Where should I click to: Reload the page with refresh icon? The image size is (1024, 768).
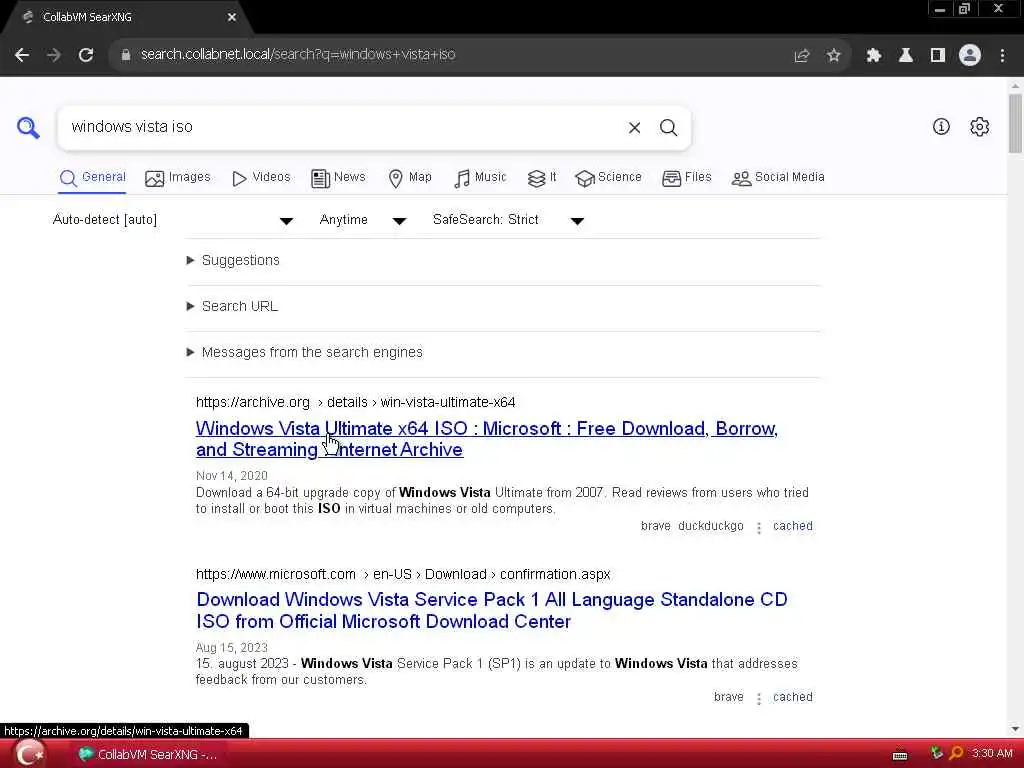(x=86, y=55)
